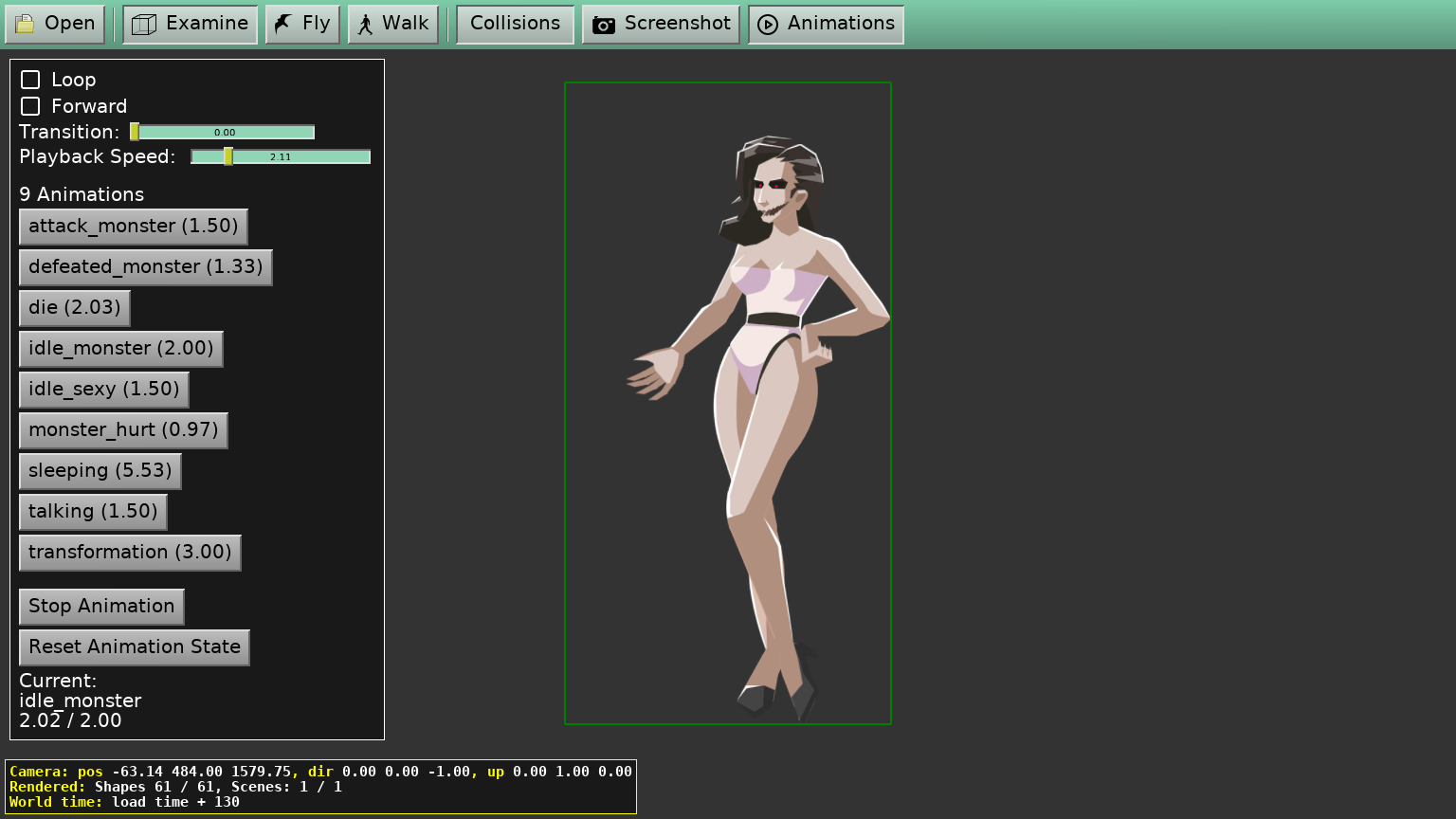Take a Screenshot with camera icon
Image resolution: width=1456 pixels, height=819 pixels.
604,25
